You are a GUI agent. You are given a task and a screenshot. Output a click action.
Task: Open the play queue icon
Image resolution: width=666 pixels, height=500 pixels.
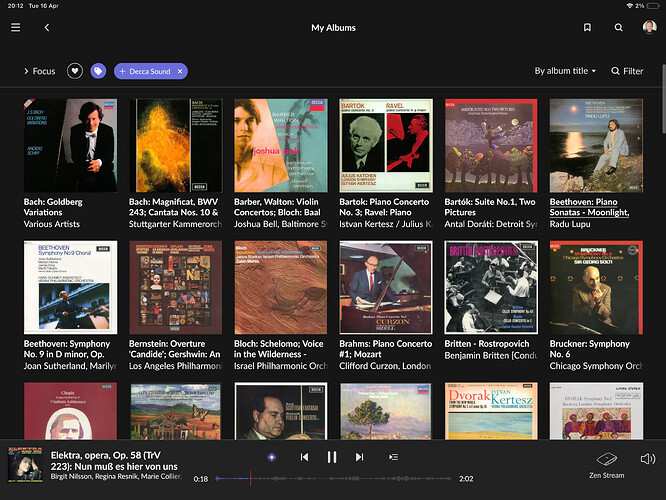393,457
